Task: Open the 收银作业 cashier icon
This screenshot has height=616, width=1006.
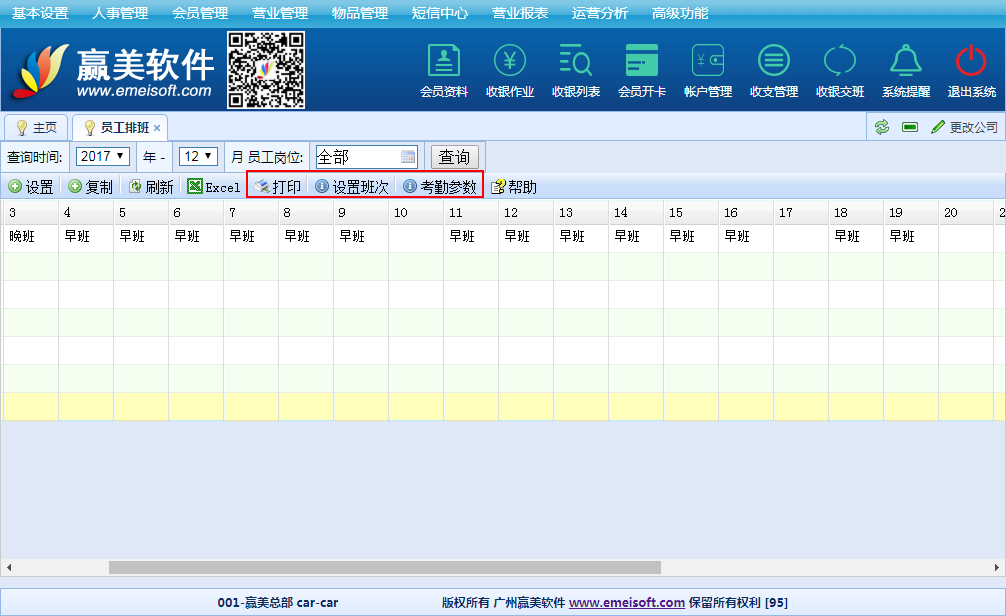Action: click(x=510, y=62)
